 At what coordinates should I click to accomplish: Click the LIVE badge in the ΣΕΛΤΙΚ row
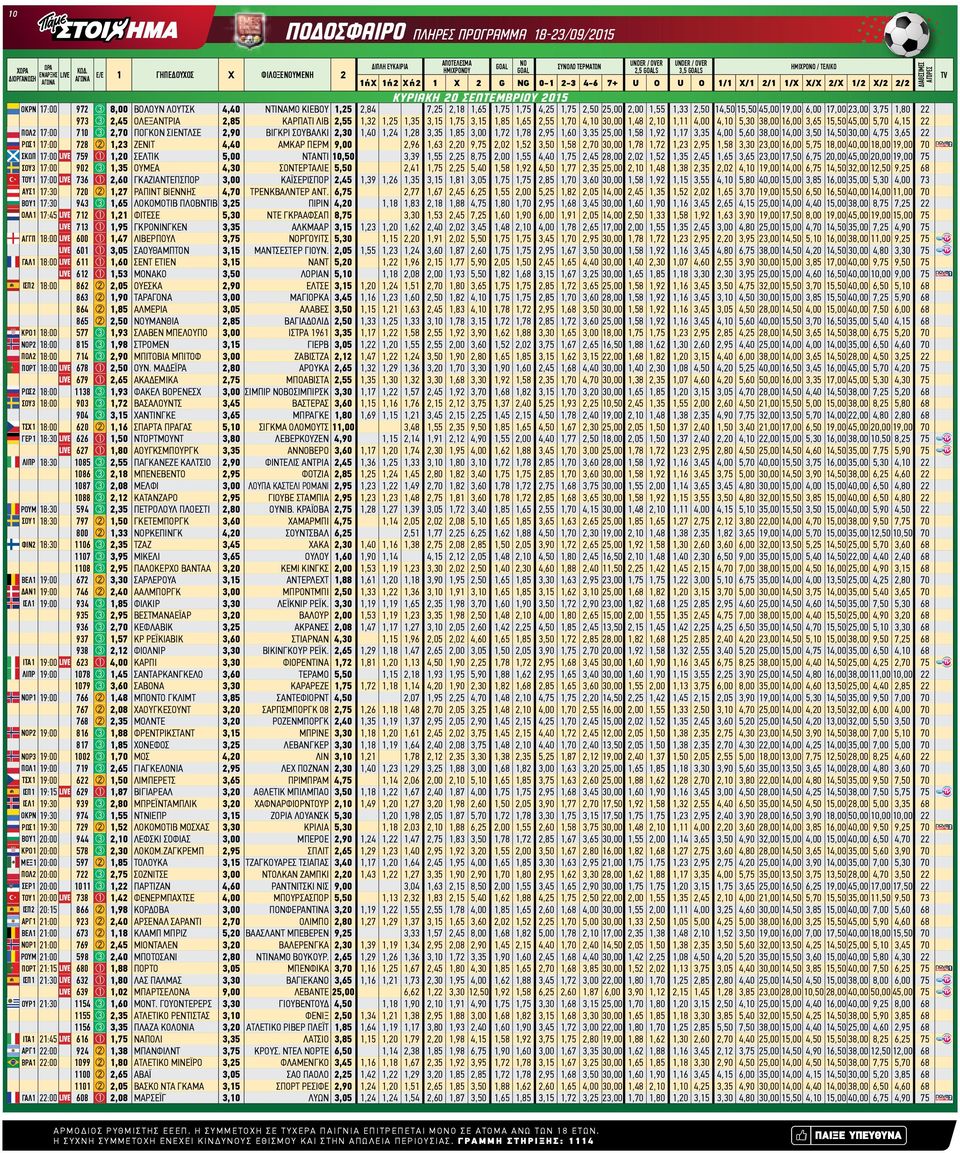(x=65, y=156)
